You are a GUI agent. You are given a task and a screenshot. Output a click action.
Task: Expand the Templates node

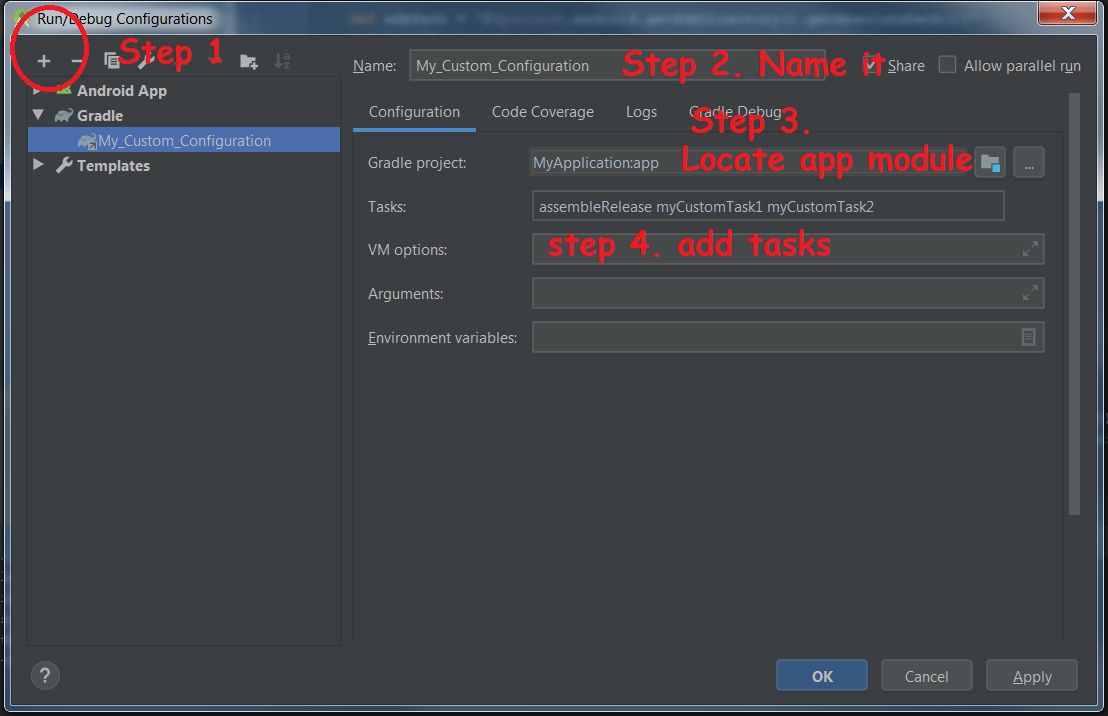tap(38, 165)
